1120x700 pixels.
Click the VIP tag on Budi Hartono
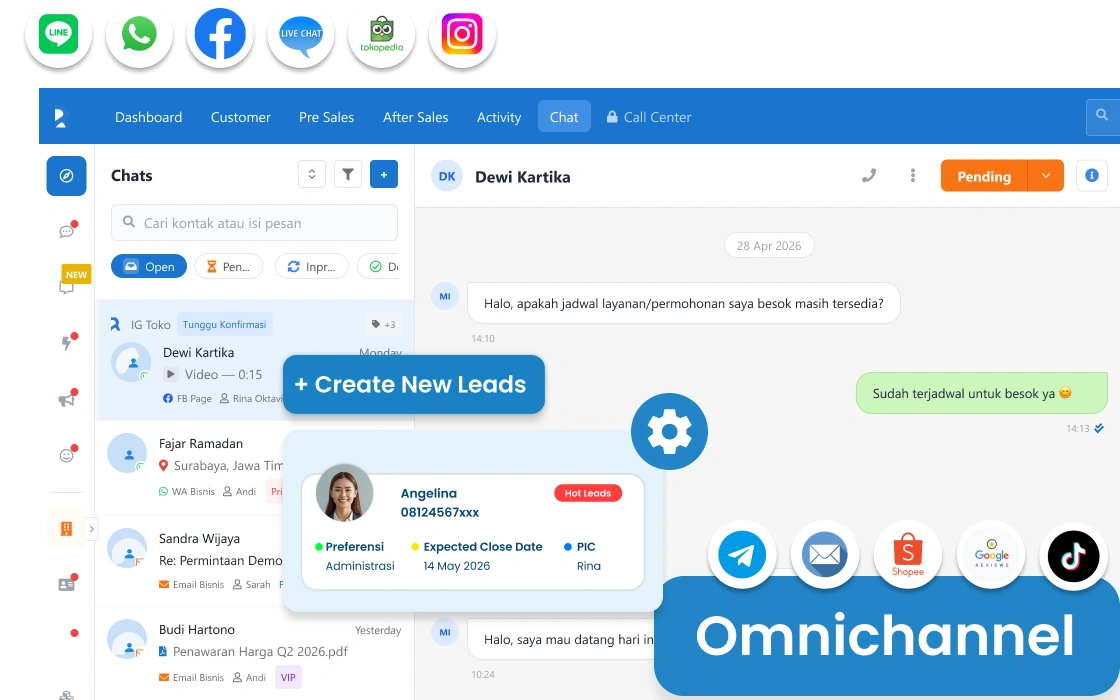[288, 677]
